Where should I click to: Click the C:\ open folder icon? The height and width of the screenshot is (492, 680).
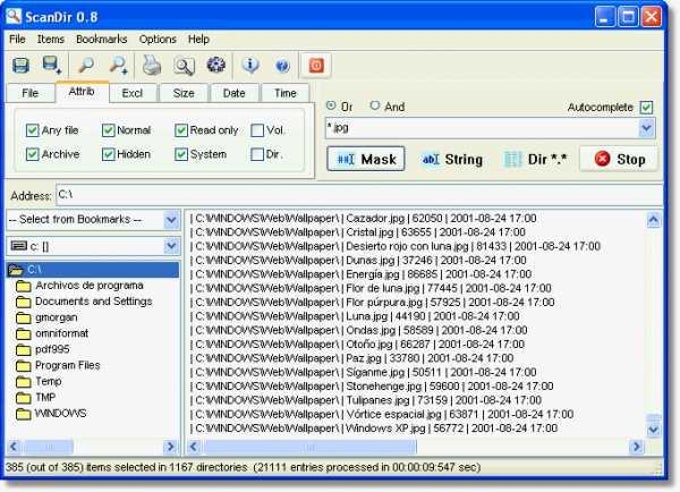(16, 270)
